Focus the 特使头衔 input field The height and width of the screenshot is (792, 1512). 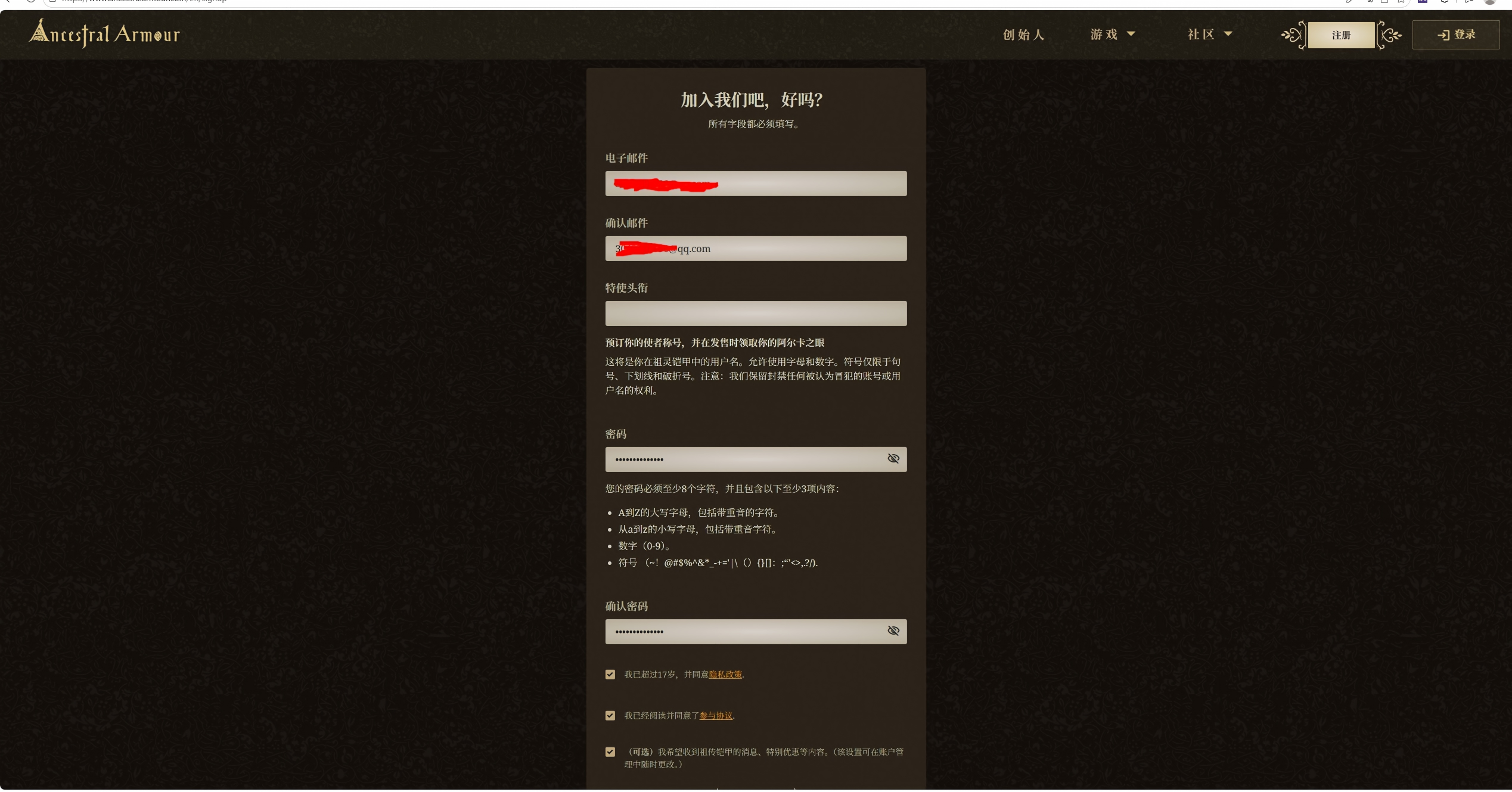pos(756,313)
